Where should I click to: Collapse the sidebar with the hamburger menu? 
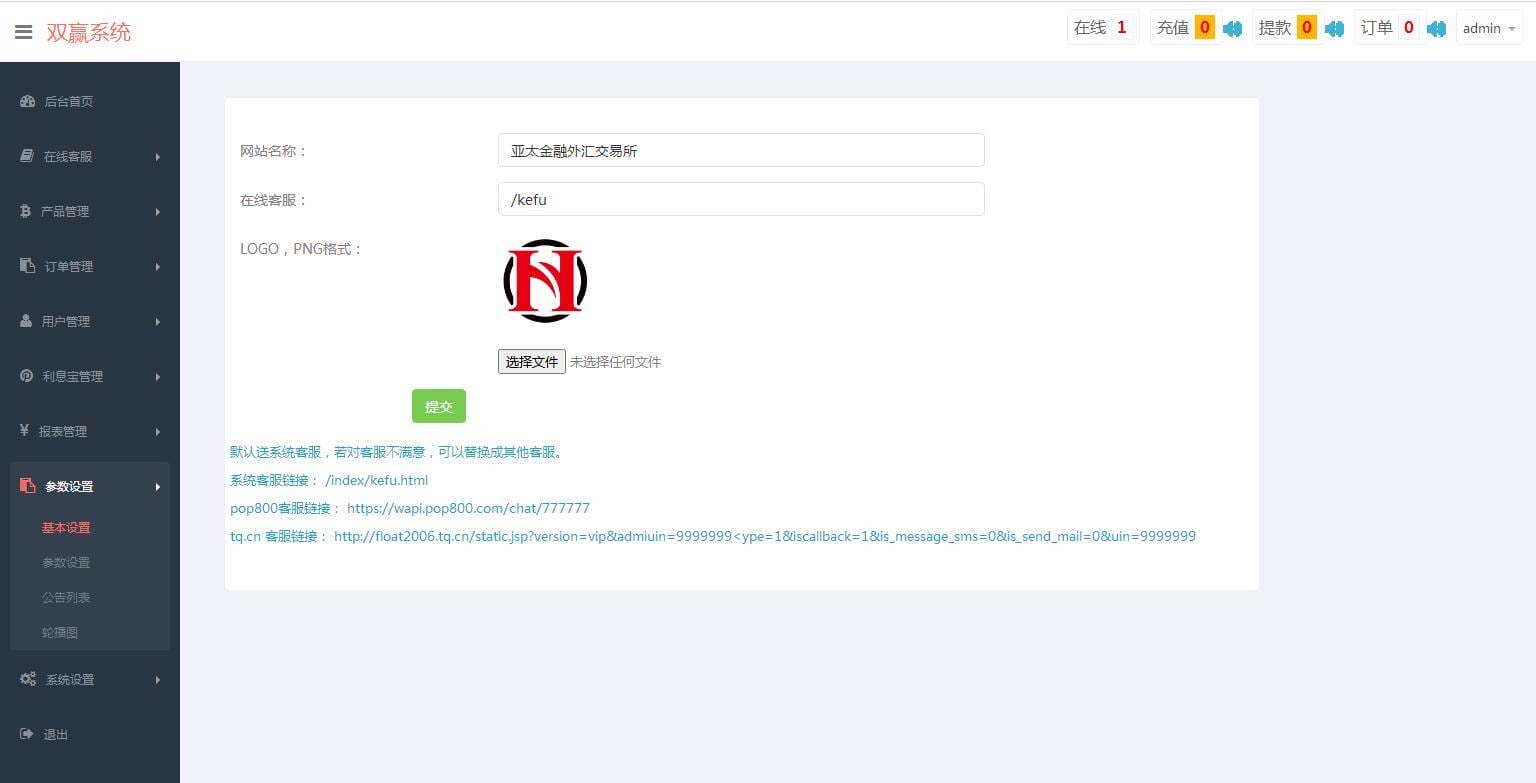pos(24,31)
